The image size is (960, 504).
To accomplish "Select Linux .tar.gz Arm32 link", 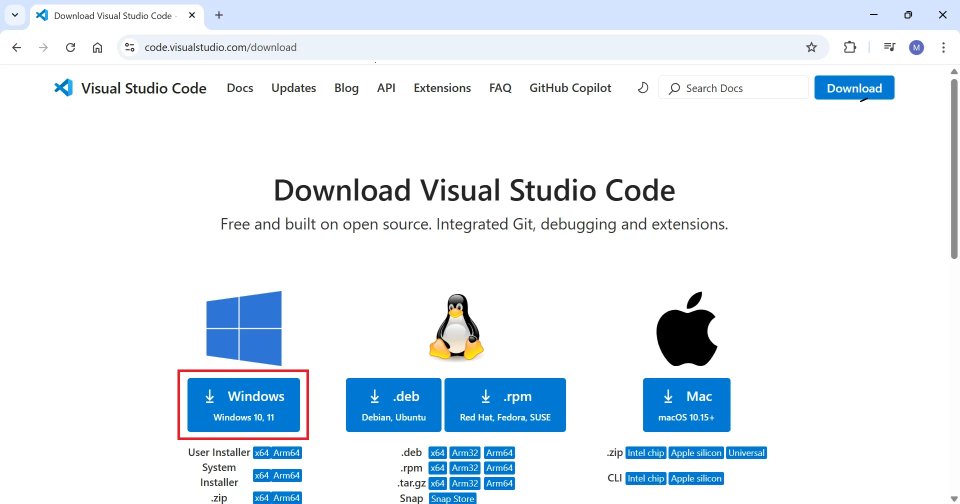I will 465,483.
